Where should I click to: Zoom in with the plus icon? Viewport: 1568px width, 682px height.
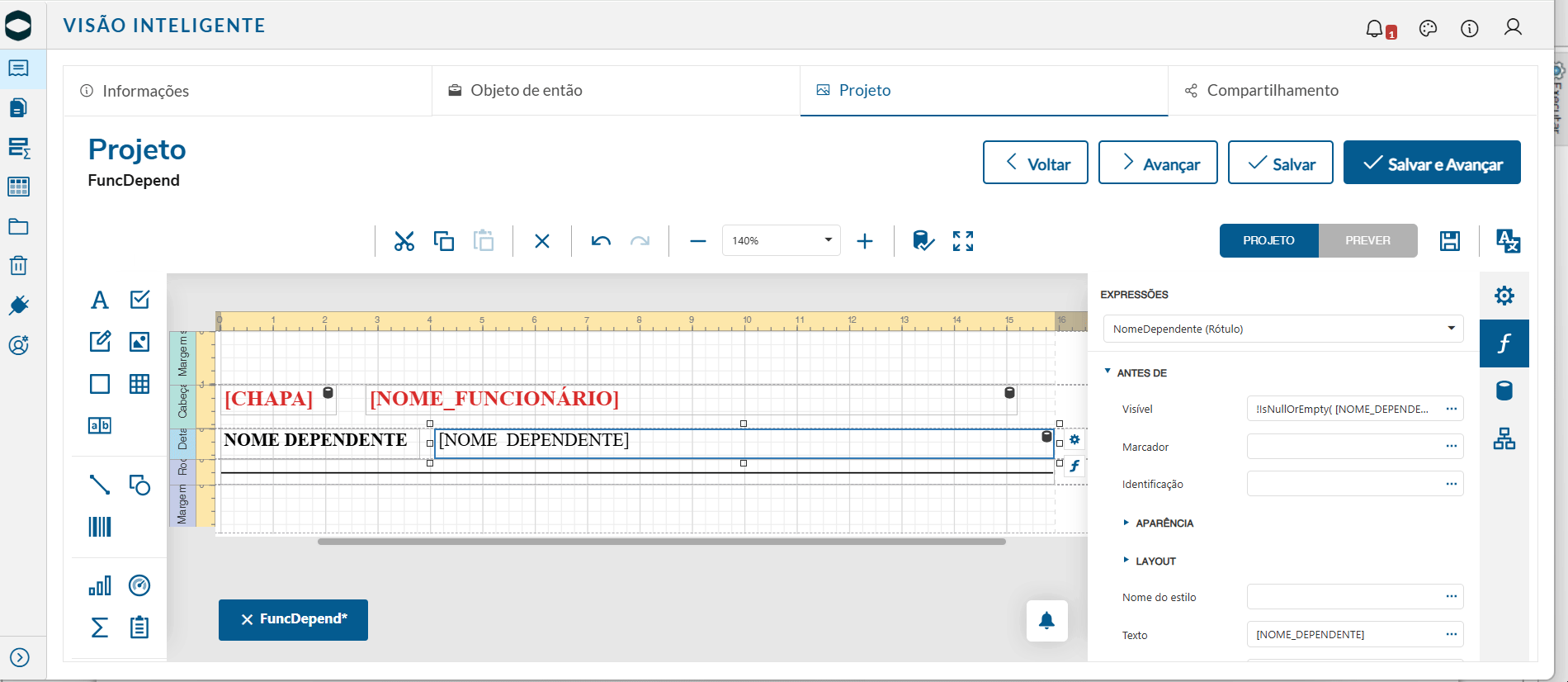(x=865, y=241)
